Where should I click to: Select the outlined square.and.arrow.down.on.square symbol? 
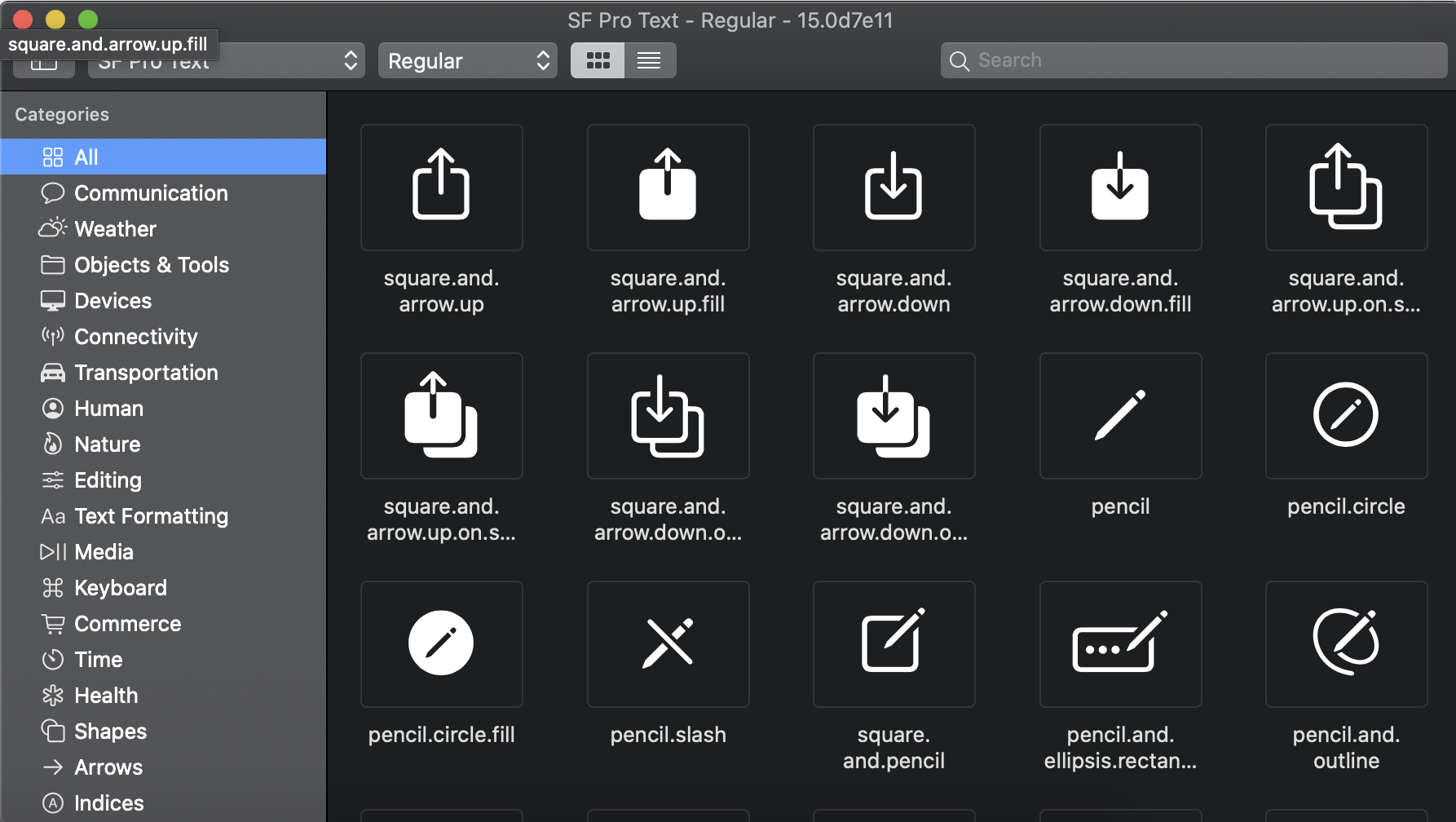tap(668, 416)
